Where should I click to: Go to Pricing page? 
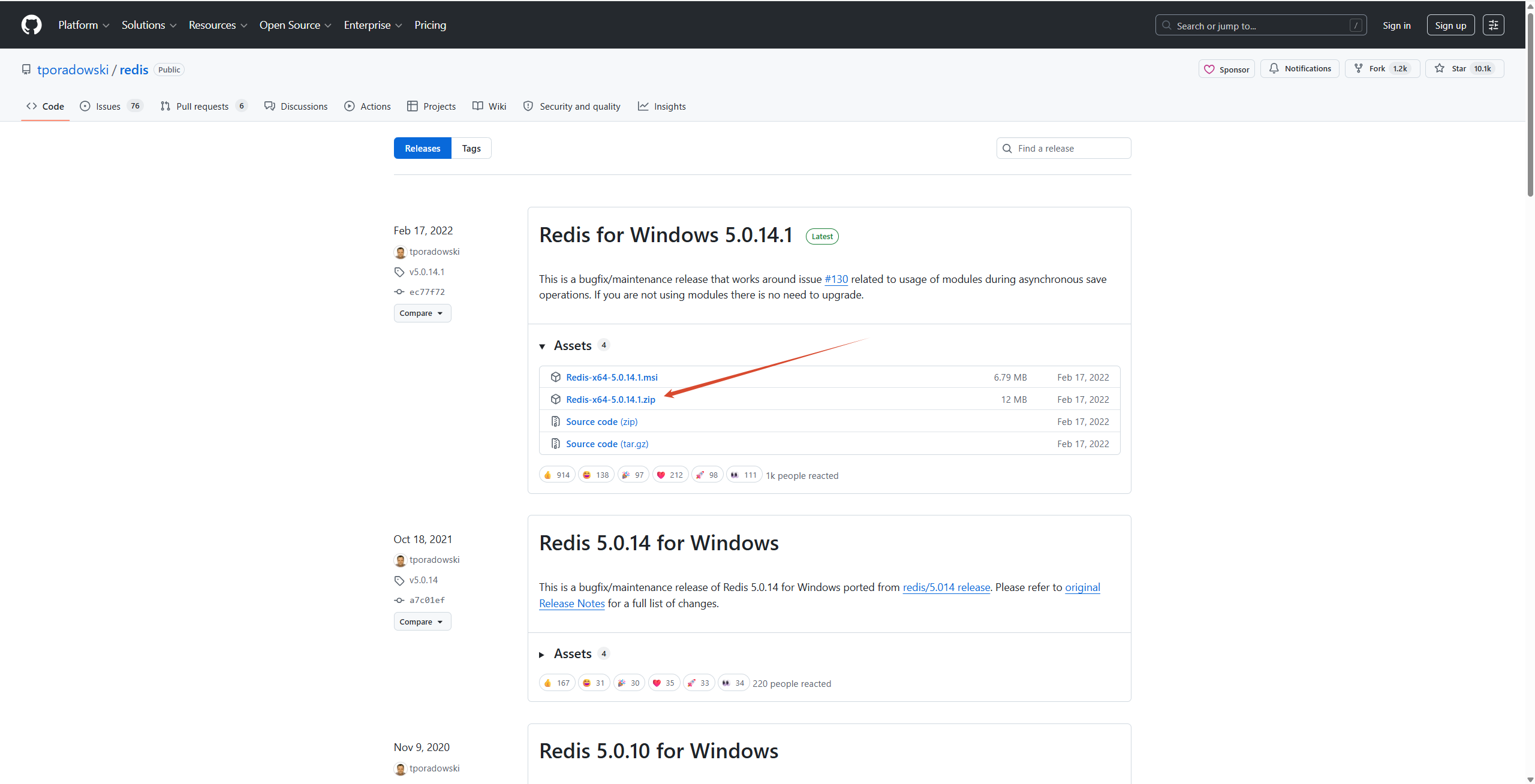[x=430, y=25]
